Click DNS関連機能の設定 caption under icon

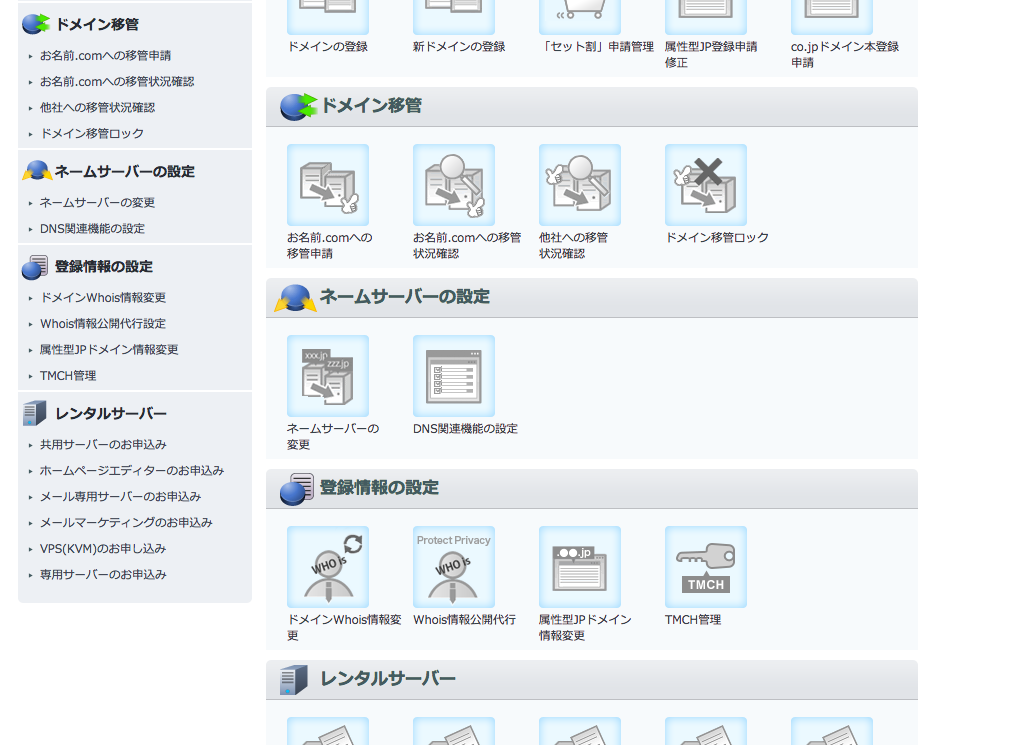[465, 429]
